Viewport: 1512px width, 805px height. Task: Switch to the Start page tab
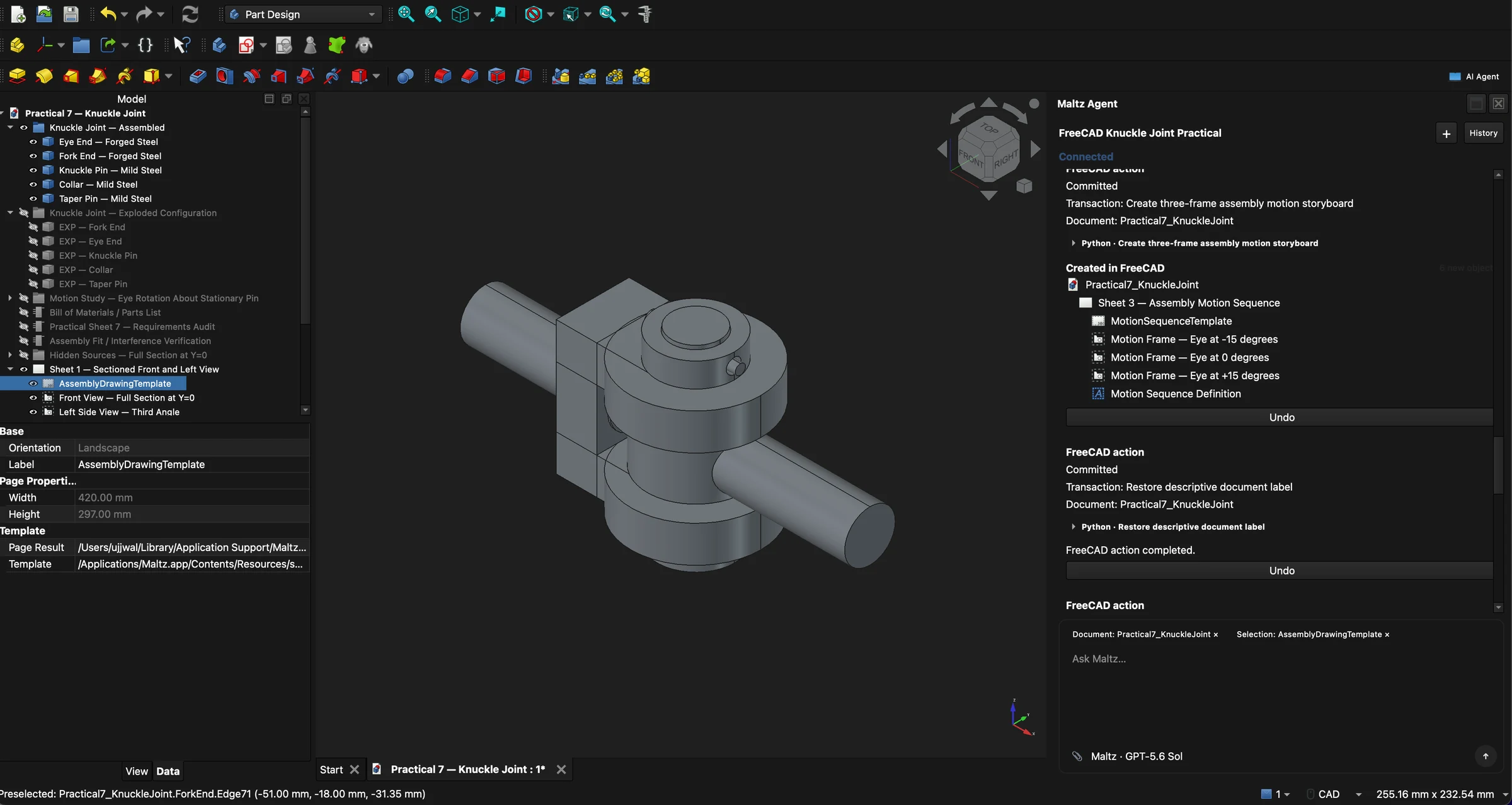pos(331,769)
